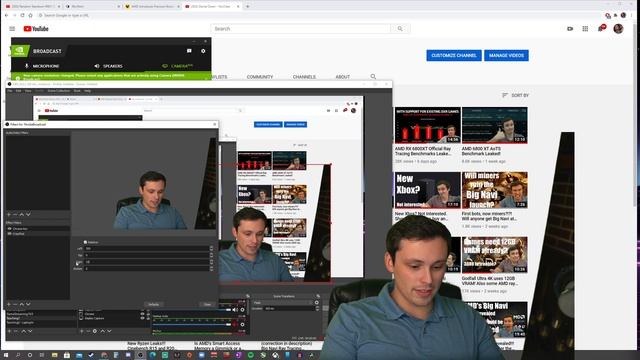Add a scene in OBS
The image size is (640, 360).
pyautogui.click(x=9, y=331)
